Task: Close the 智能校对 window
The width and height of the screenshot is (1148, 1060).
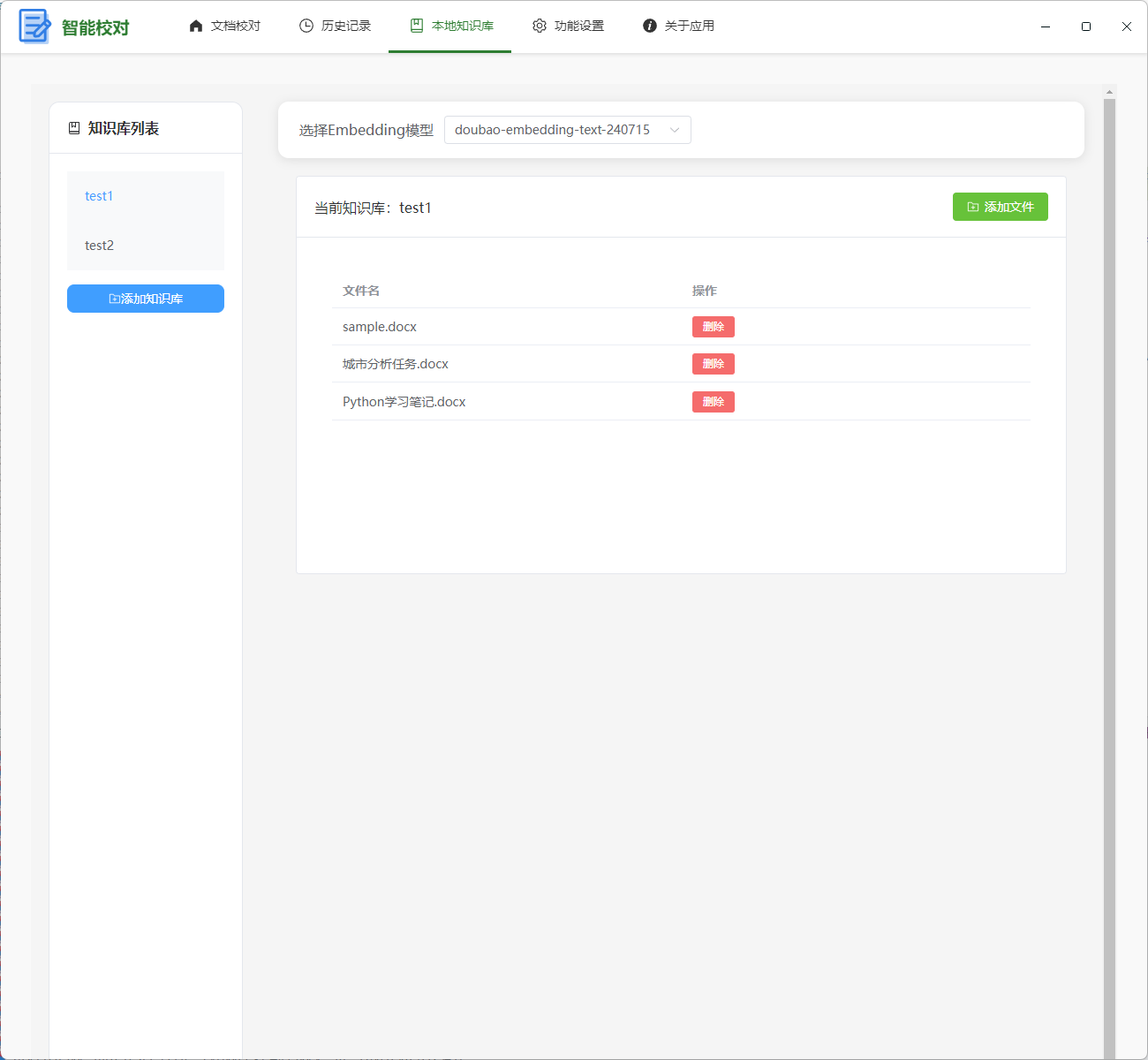Action: [x=1127, y=26]
